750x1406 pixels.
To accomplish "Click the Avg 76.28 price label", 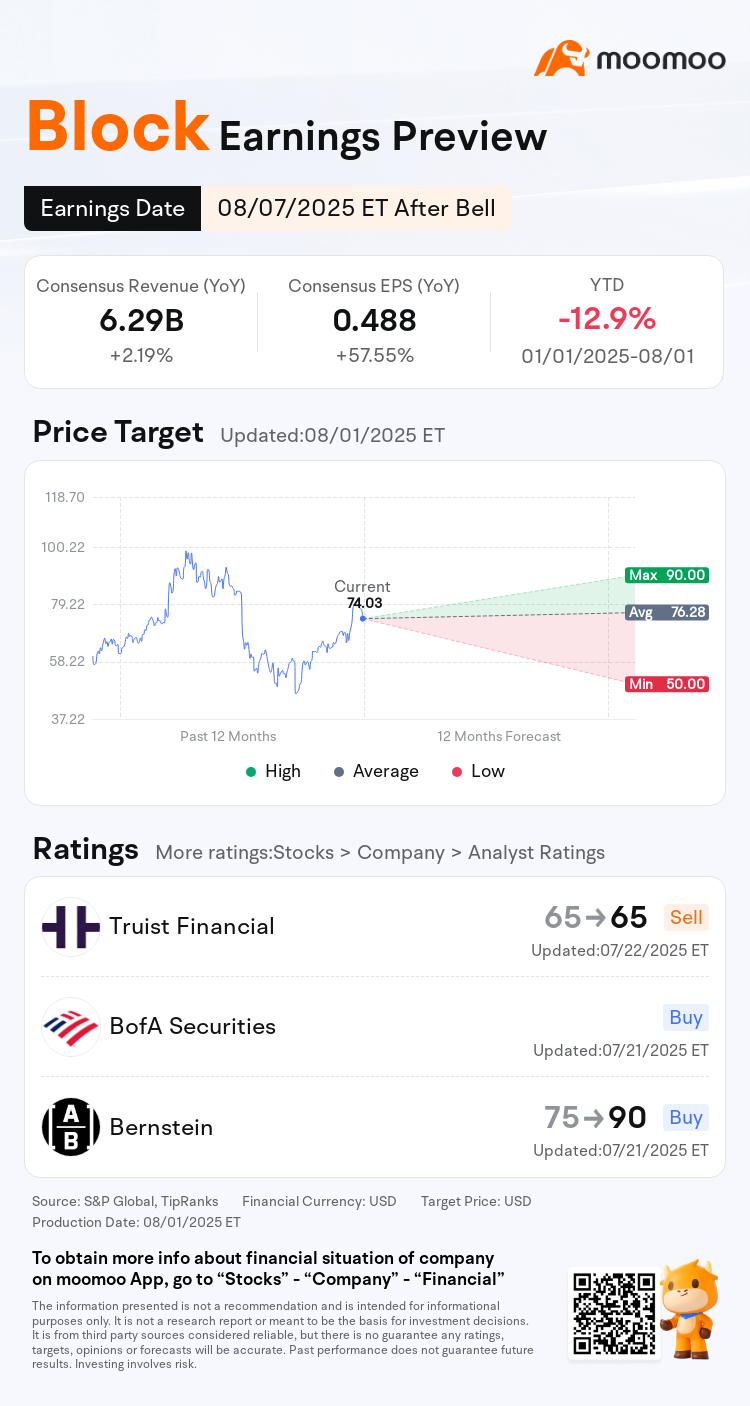I will [x=667, y=612].
